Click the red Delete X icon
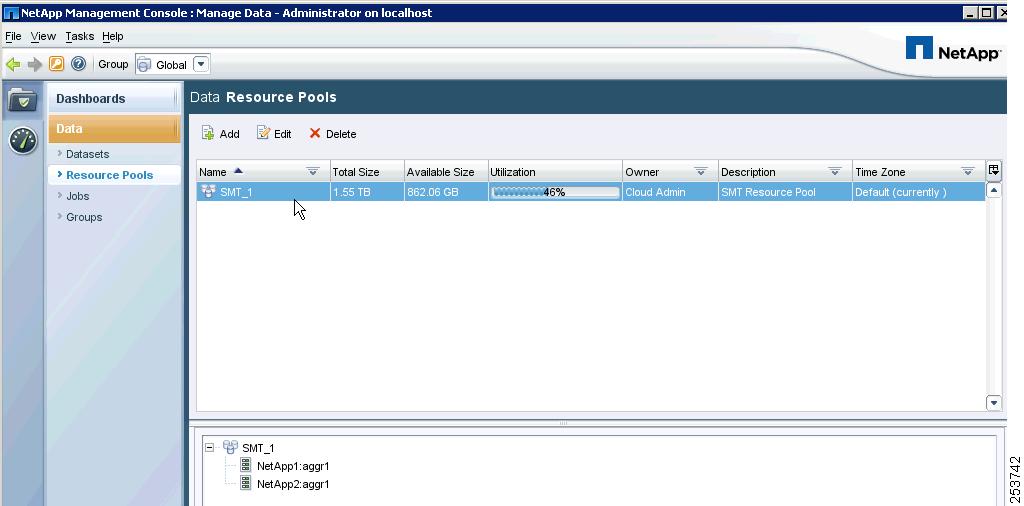The width and height of the screenshot is (1024, 506). [315, 133]
